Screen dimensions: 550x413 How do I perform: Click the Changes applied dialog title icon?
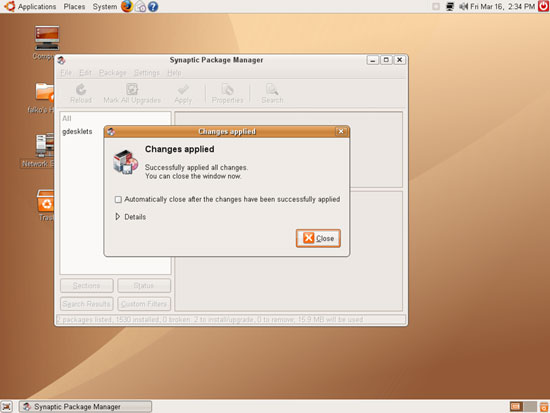[111, 131]
